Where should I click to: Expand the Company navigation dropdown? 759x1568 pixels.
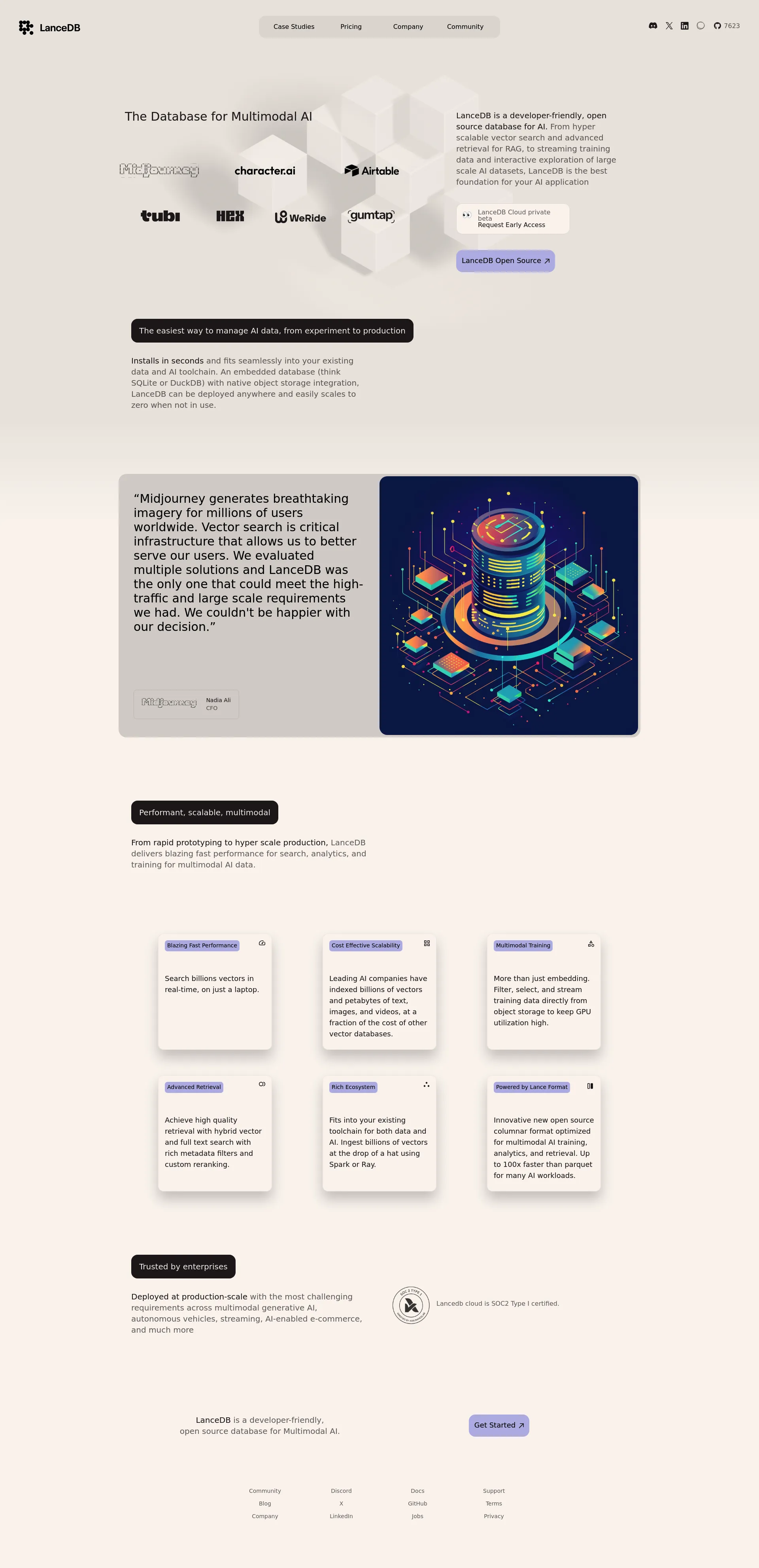pos(407,26)
